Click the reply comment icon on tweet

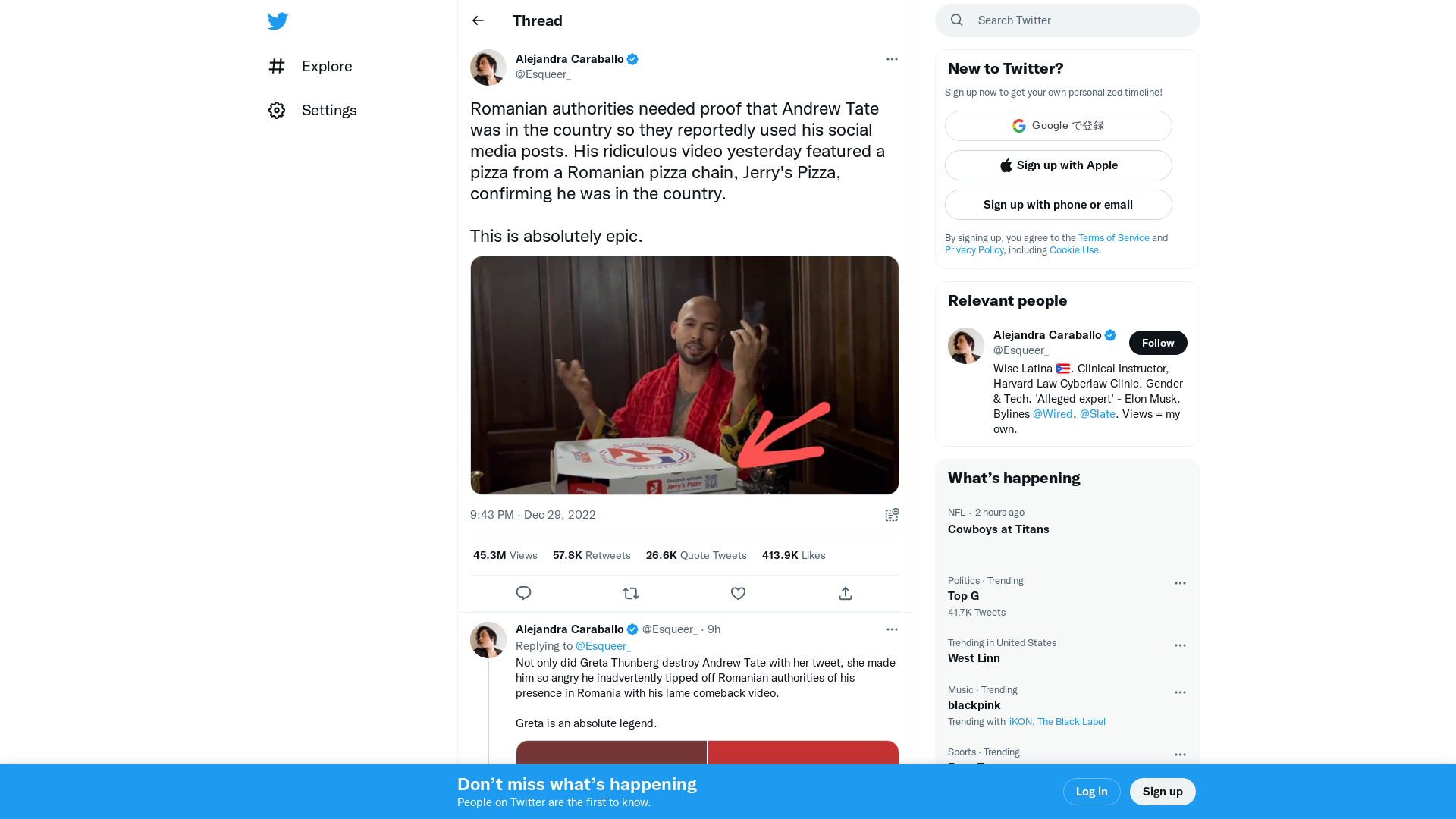(523, 592)
